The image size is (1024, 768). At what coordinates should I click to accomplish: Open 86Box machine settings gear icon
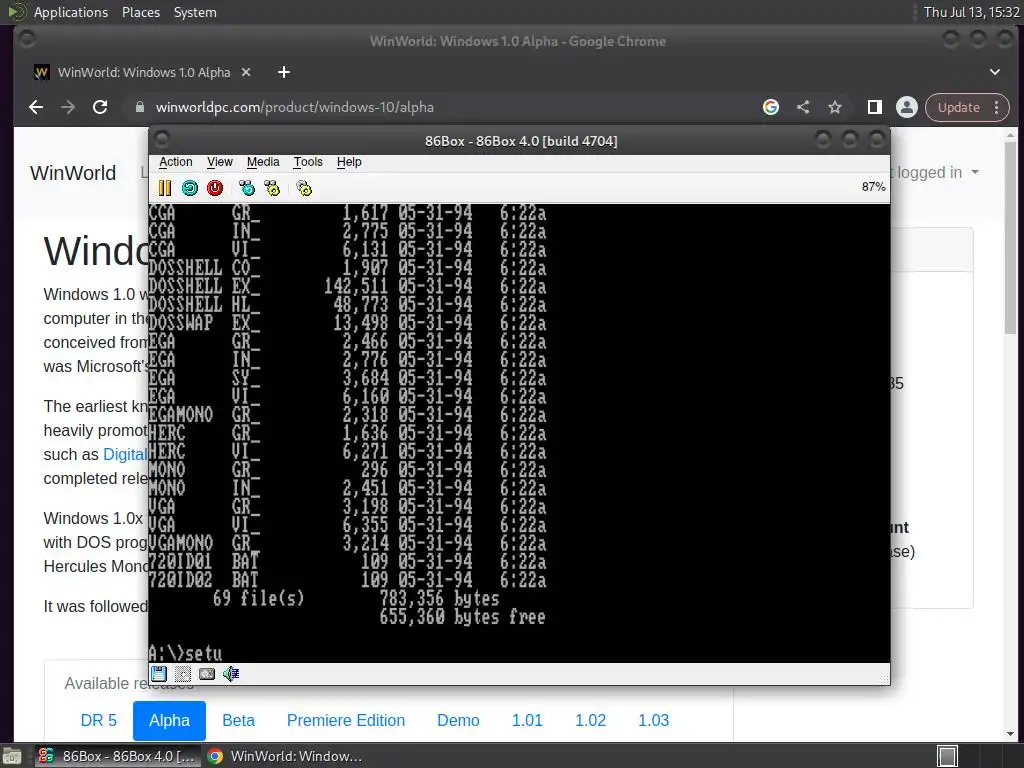[304, 188]
